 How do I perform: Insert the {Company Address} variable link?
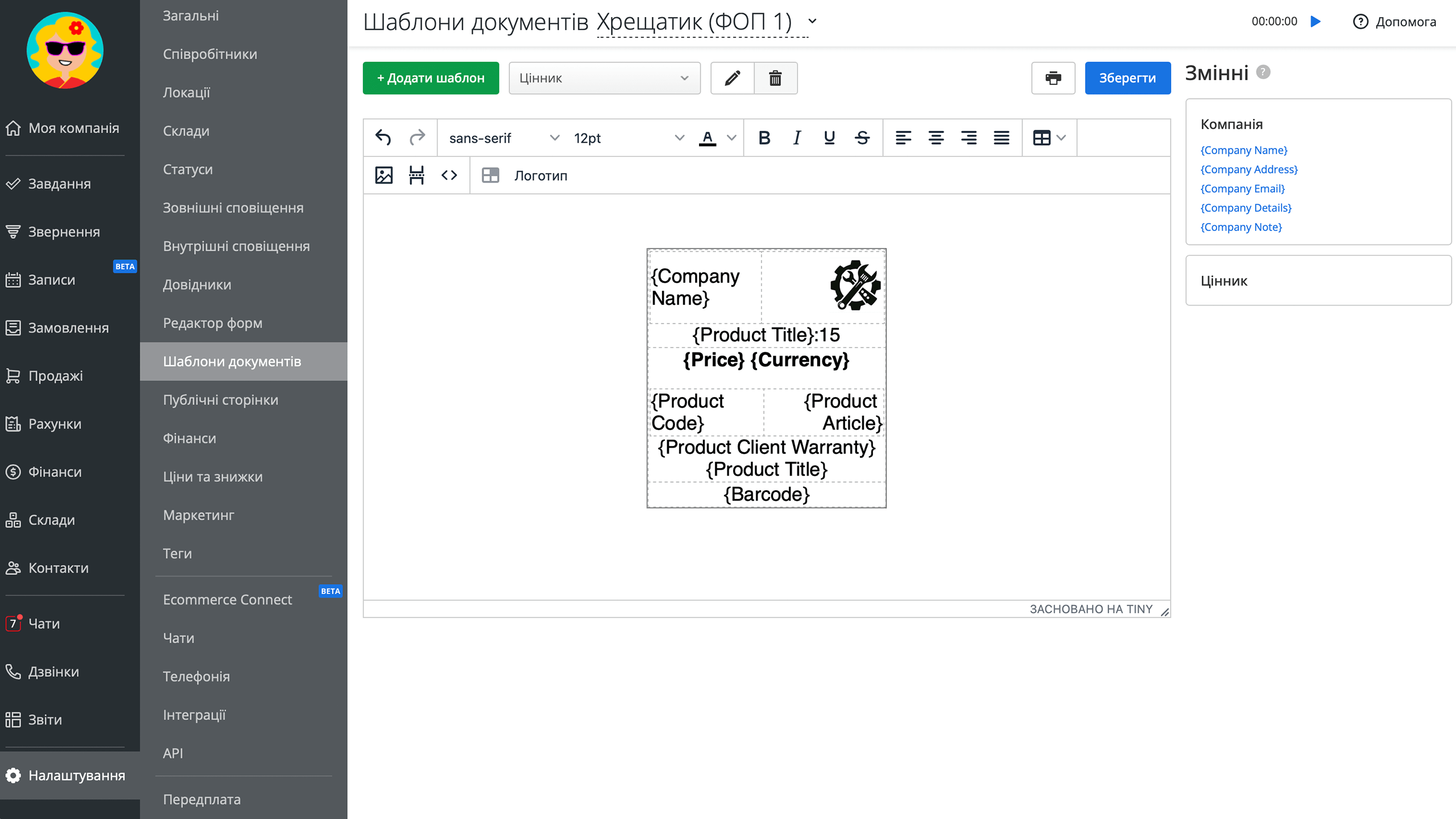(x=1249, y=169)
